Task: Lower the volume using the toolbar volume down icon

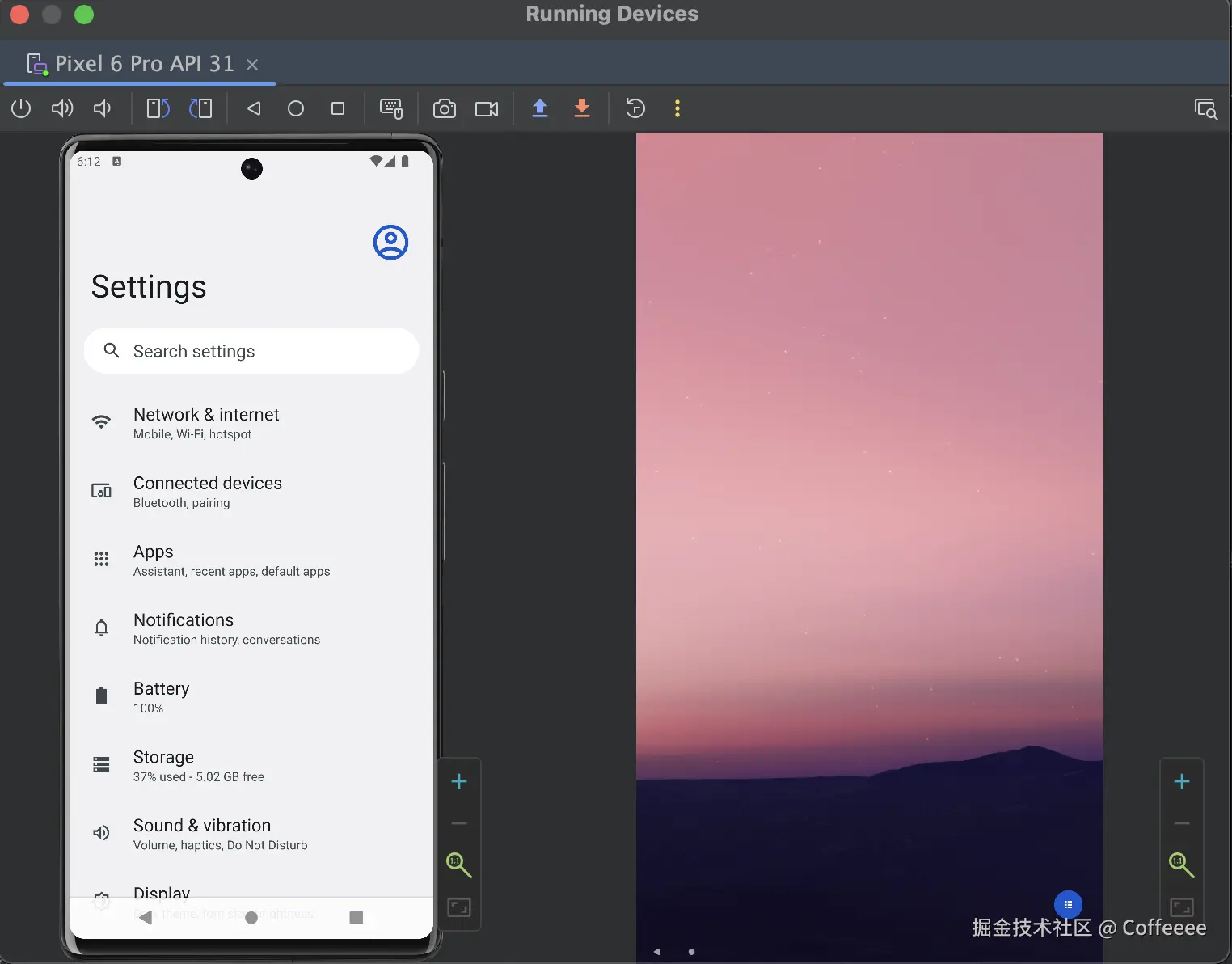Action: 103,108
